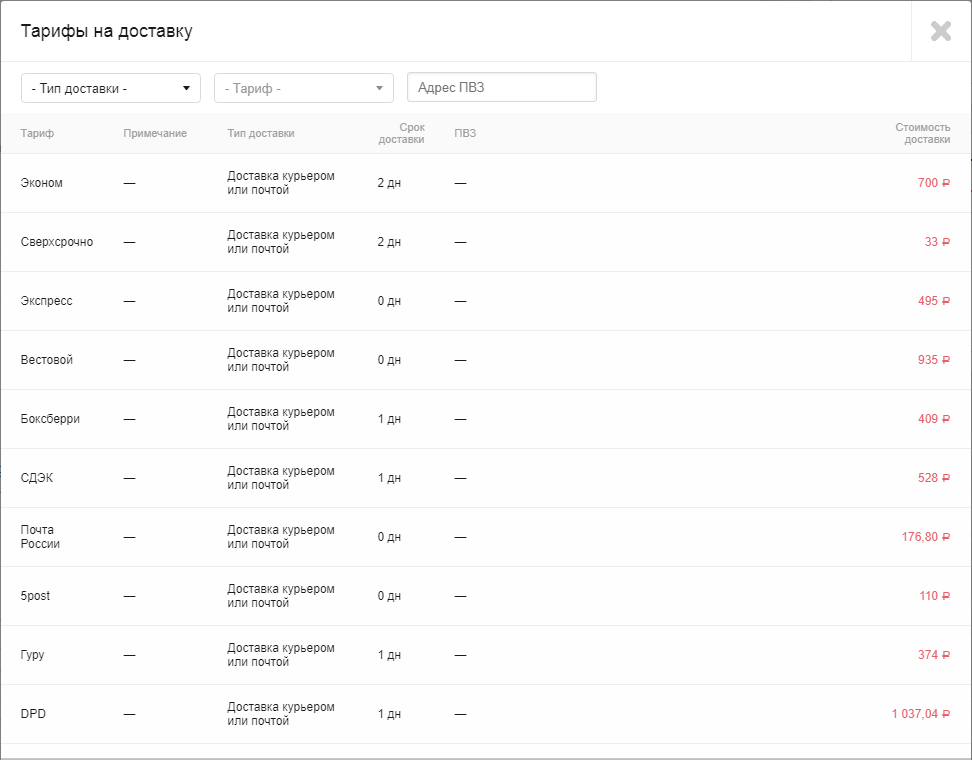Screen dimensions: 972x760
Task: Click the Стоимость доставки column header
Action: (922, 133)
